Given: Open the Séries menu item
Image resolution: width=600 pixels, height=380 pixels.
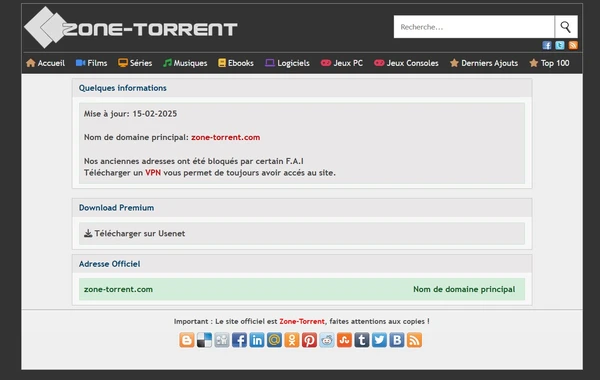Looking at the screenshot, I should click(135, 63).
